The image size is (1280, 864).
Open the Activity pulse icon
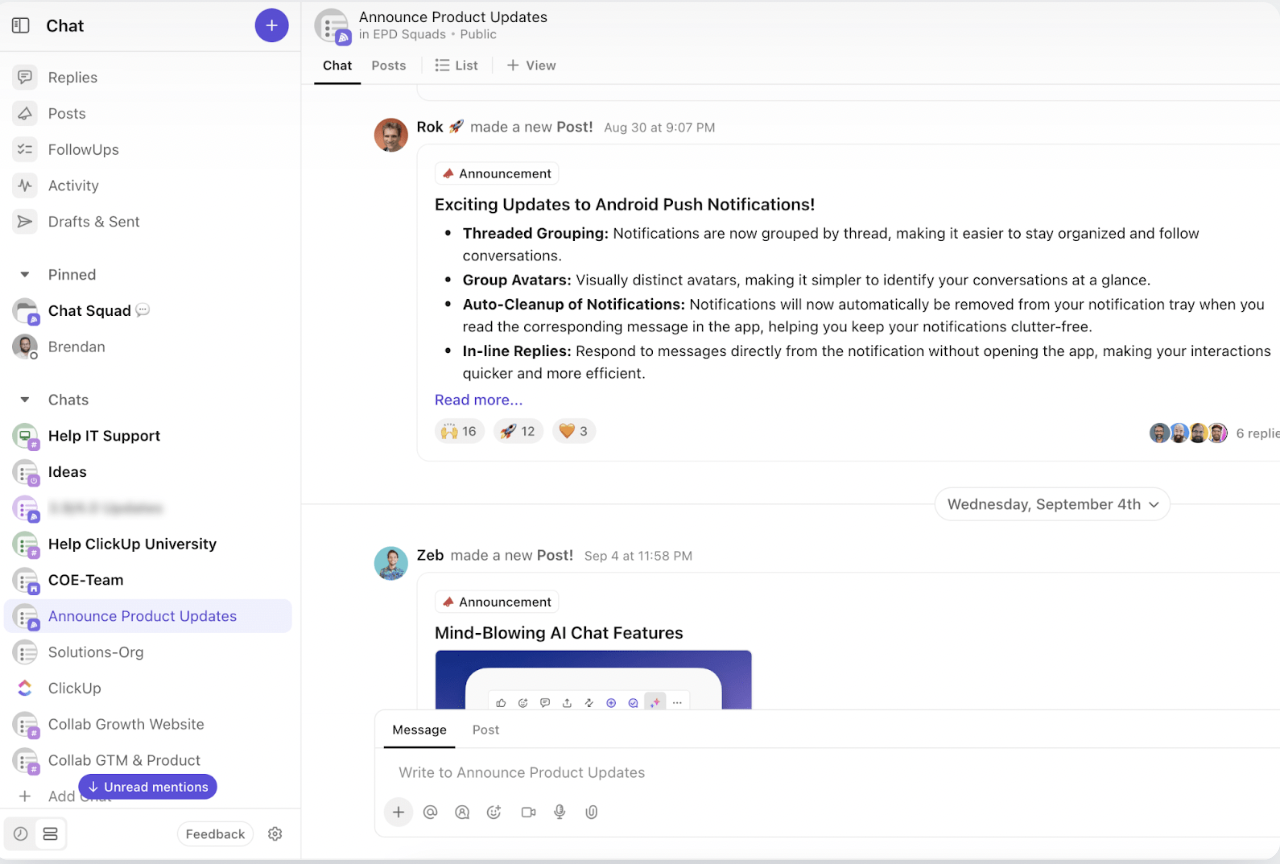pyautogui.click(x=25, y=185)
